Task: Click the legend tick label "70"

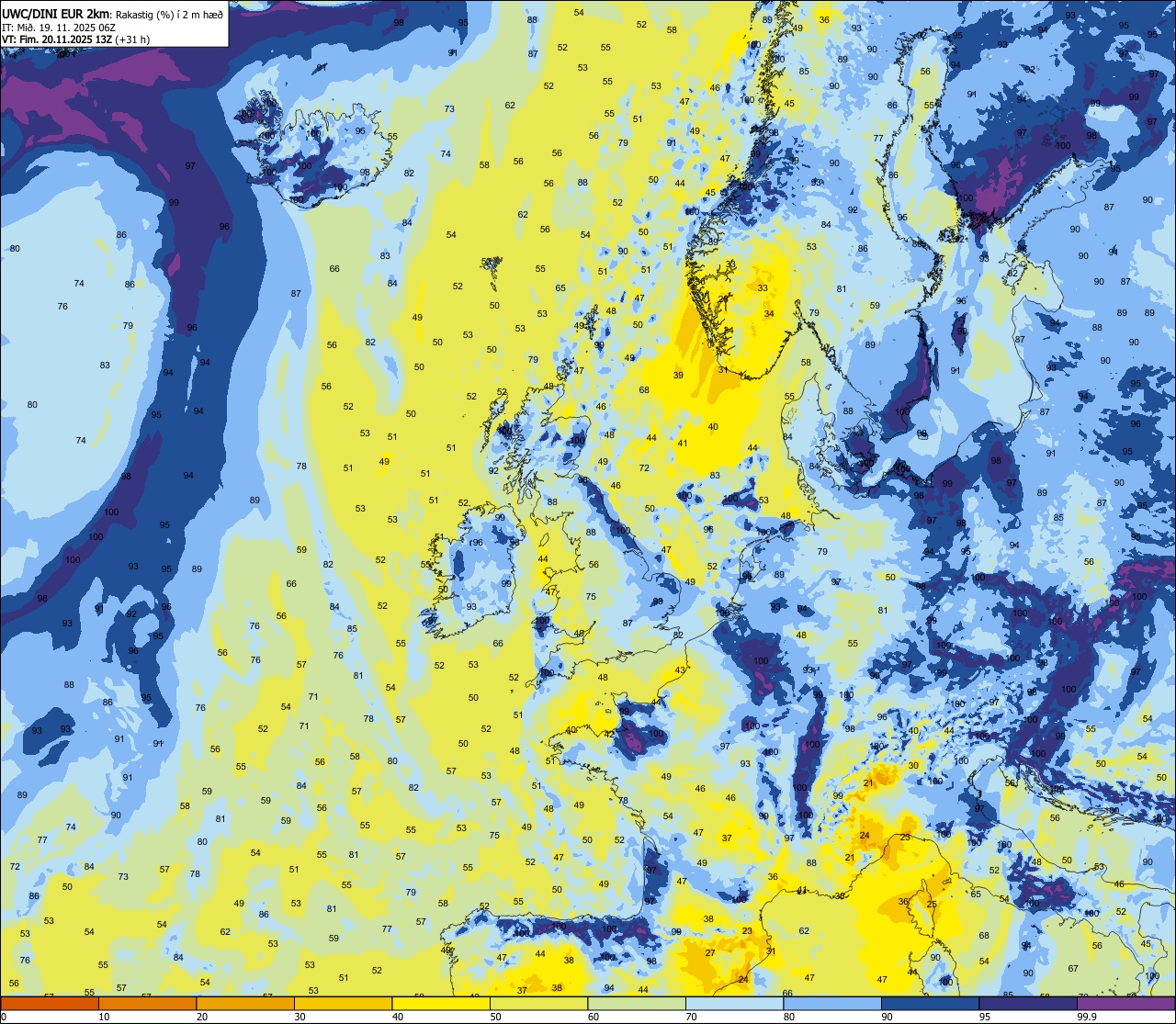Action: (691, 1017)
